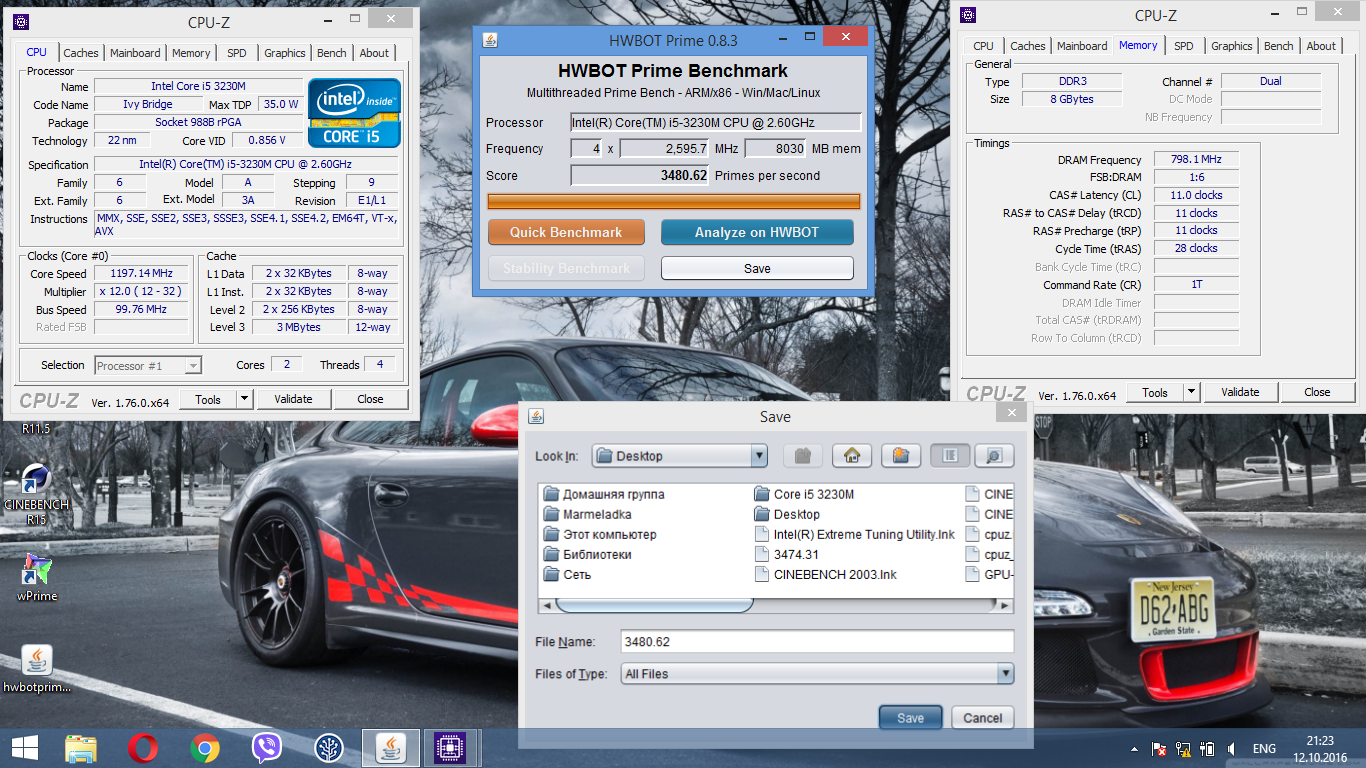
Task: Open Memory tab in left CPU-Z window
Action: pyautogui.click(x=191, y=53)
